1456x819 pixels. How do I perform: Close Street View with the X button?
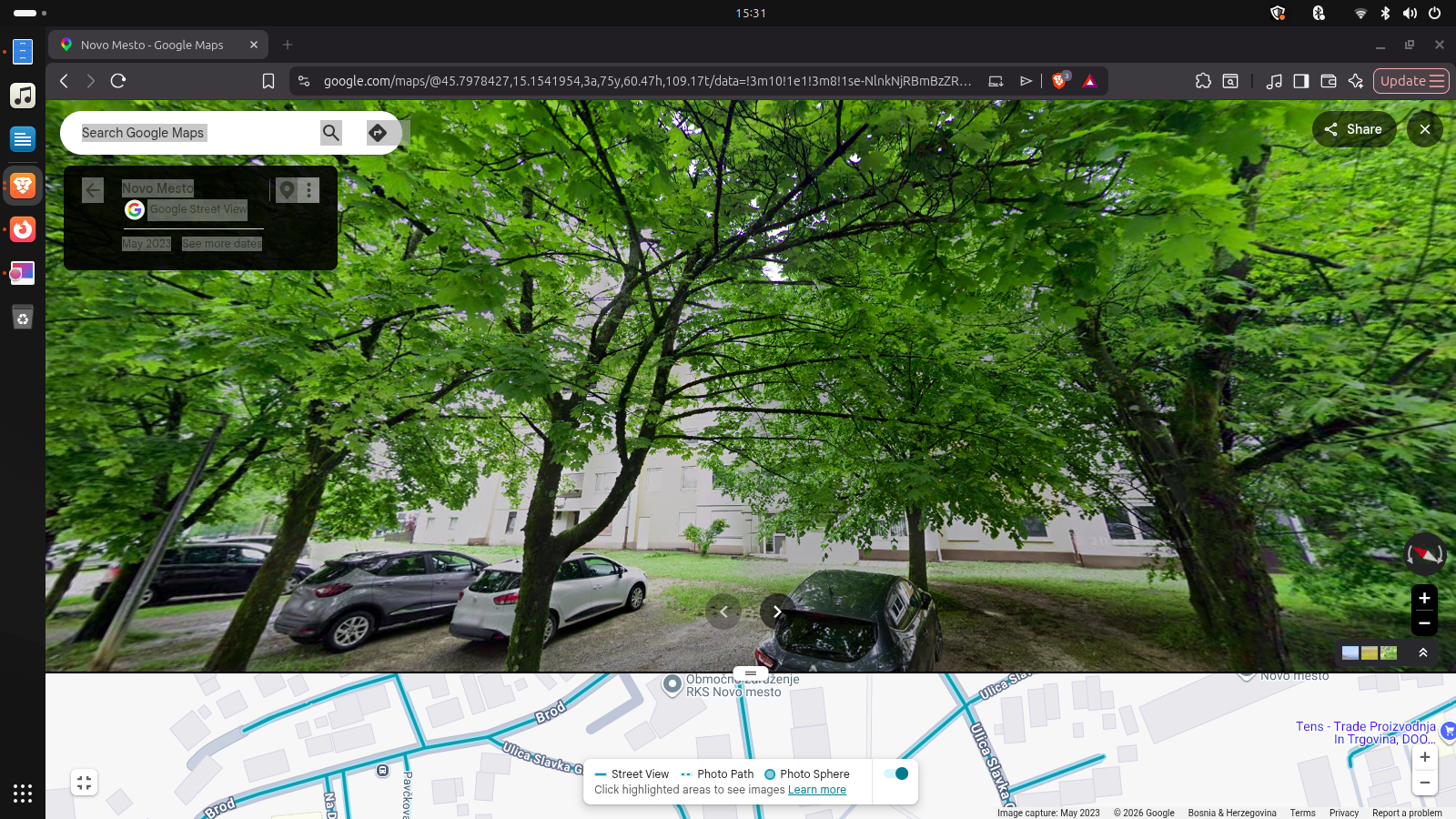pyautogui.click(x=1425, y=129)
